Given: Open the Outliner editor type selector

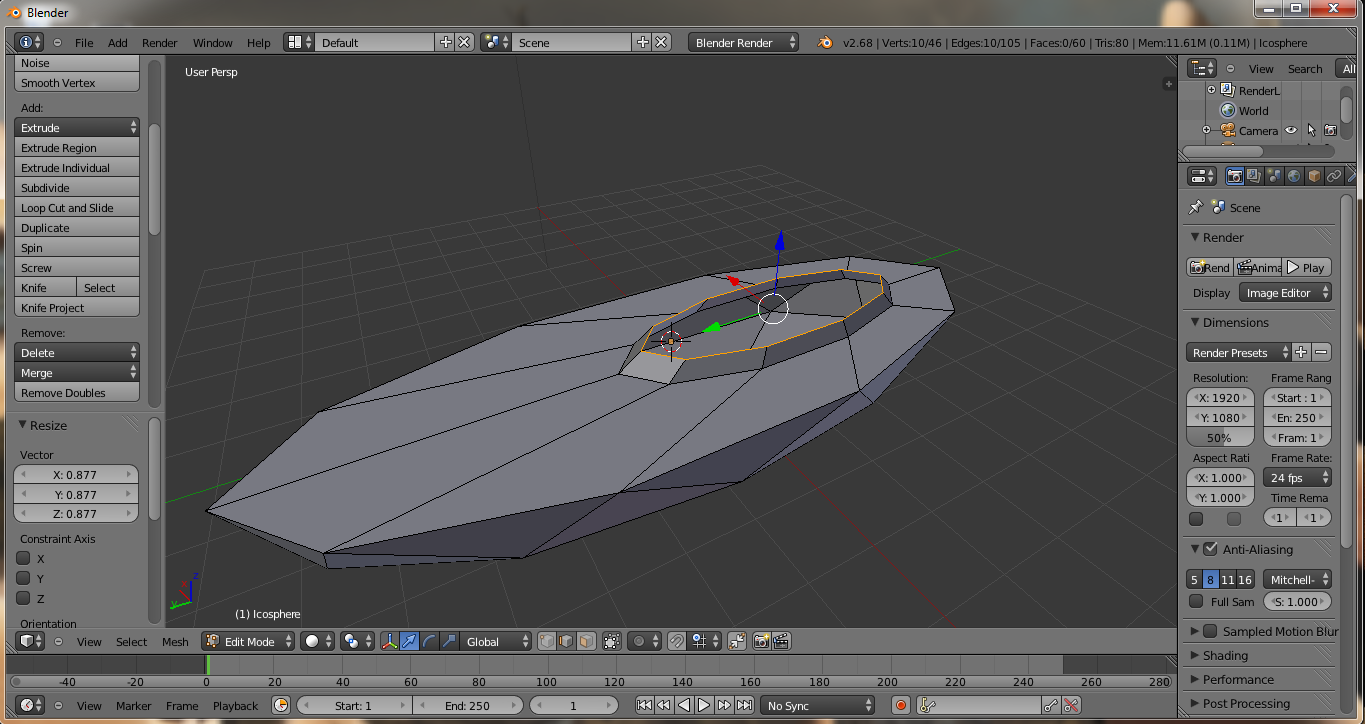Looking at the screenshot, I should tap(1202, 68).
